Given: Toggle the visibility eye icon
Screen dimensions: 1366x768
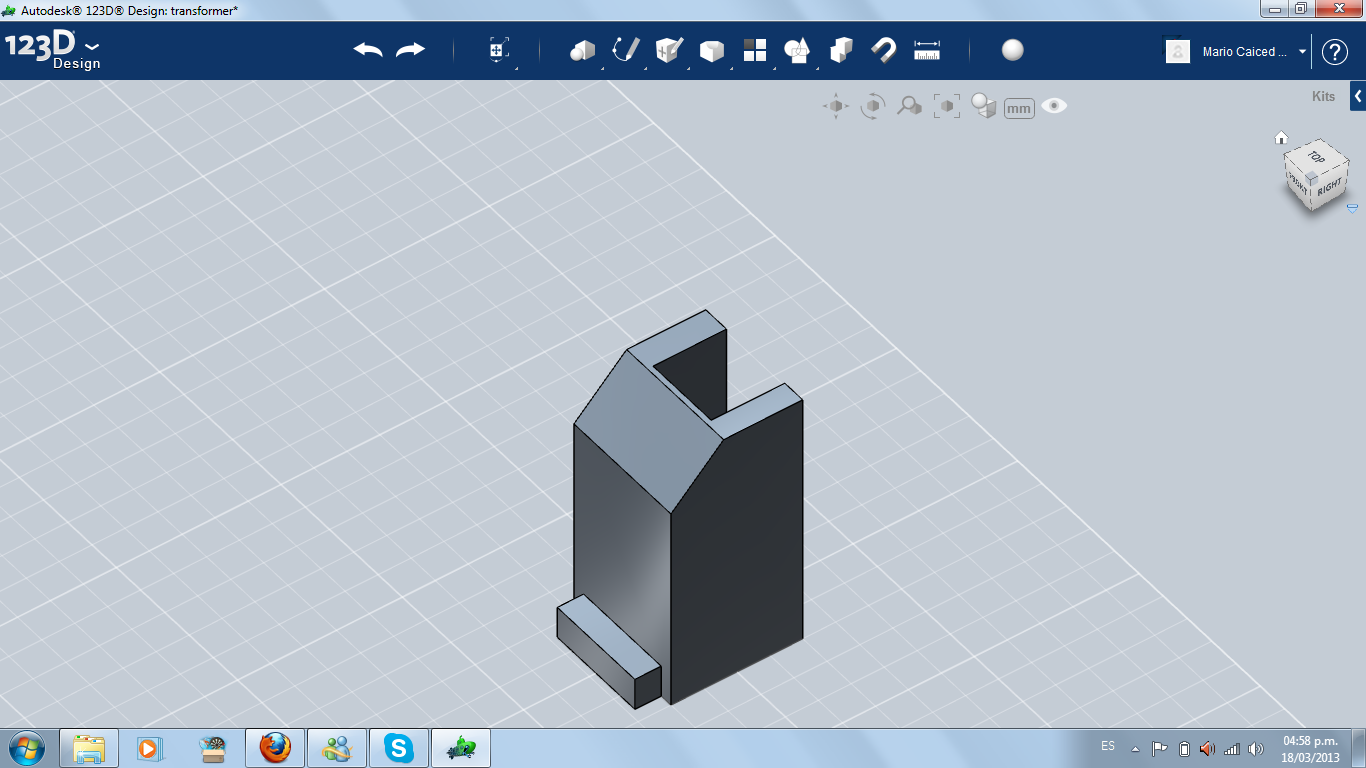Looking at the screenshot, I should click(x=1054, y=106).
